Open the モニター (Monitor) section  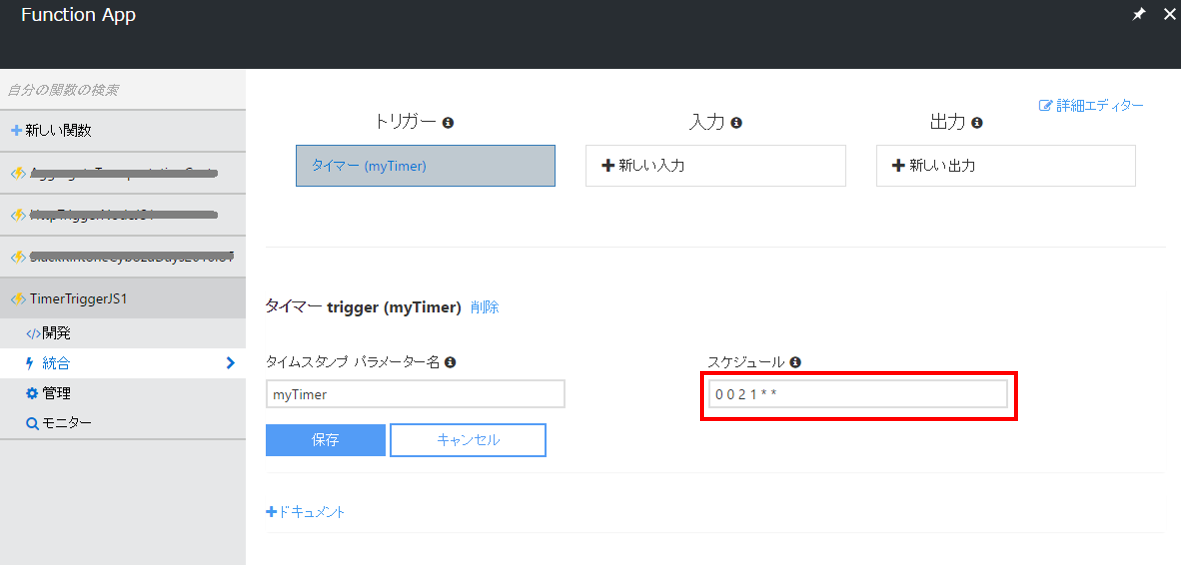(x=123, y=423)
